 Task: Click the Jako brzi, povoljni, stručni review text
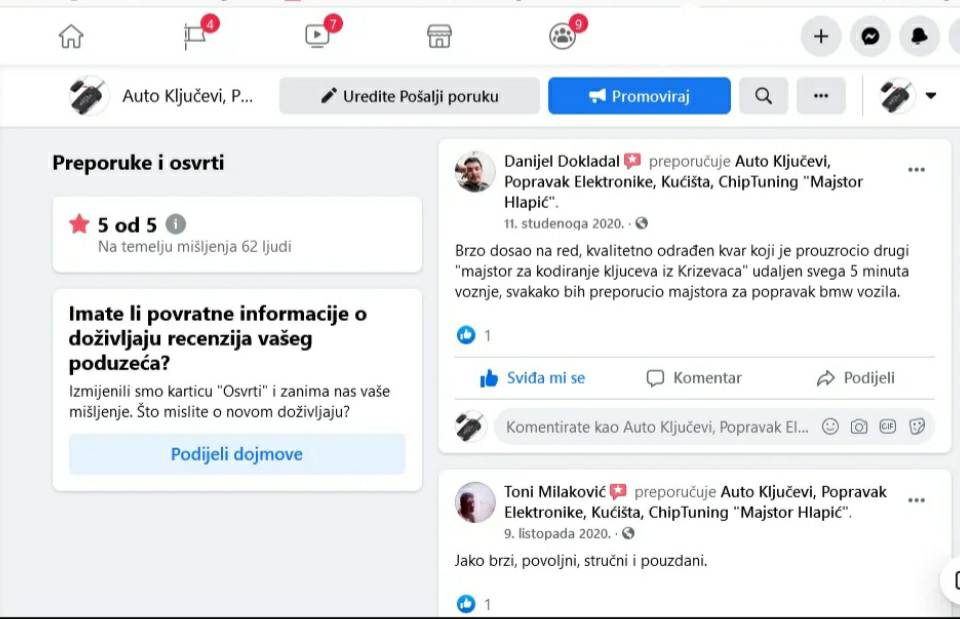(x=580, y=561)
